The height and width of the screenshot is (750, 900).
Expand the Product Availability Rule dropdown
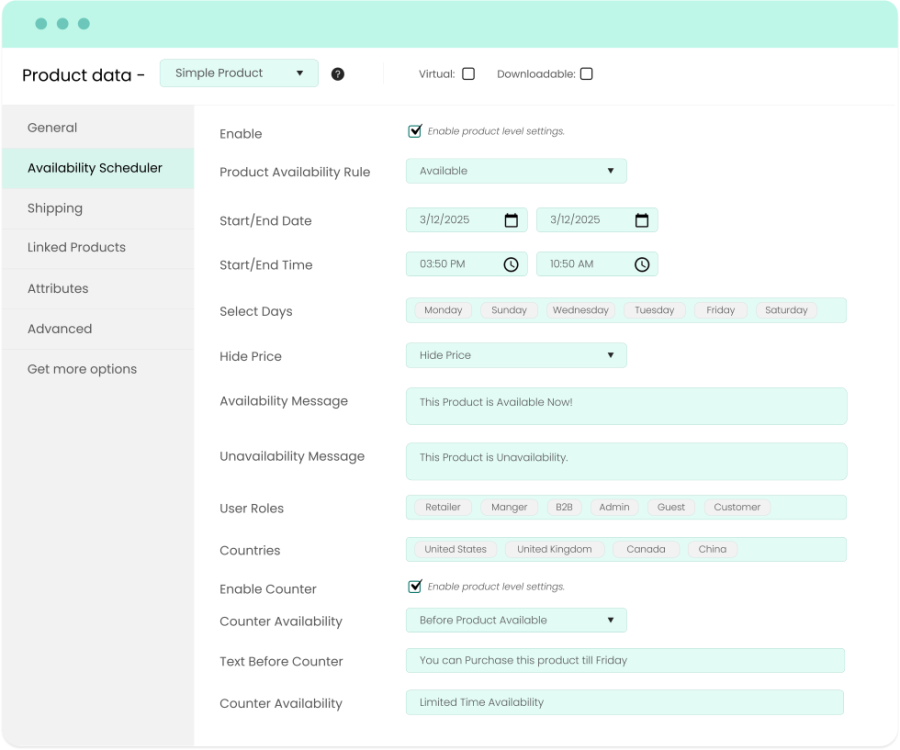[516, 171]
